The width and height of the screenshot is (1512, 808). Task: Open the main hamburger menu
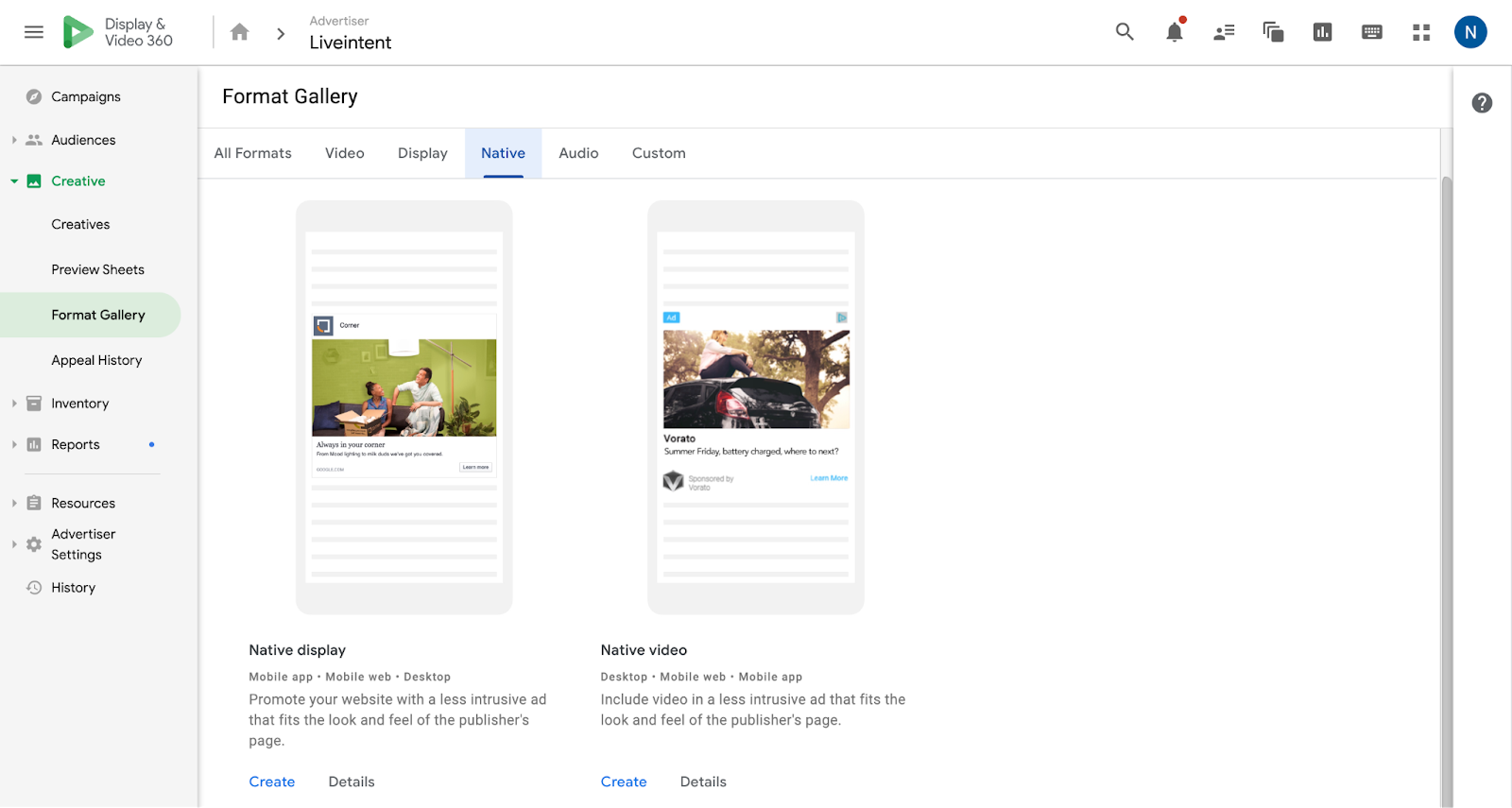click(34, 32)
